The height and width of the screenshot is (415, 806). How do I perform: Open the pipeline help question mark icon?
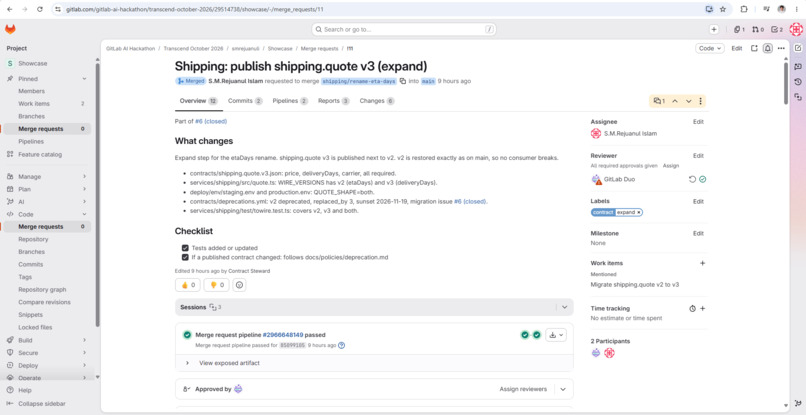click(x=341, y=346)
